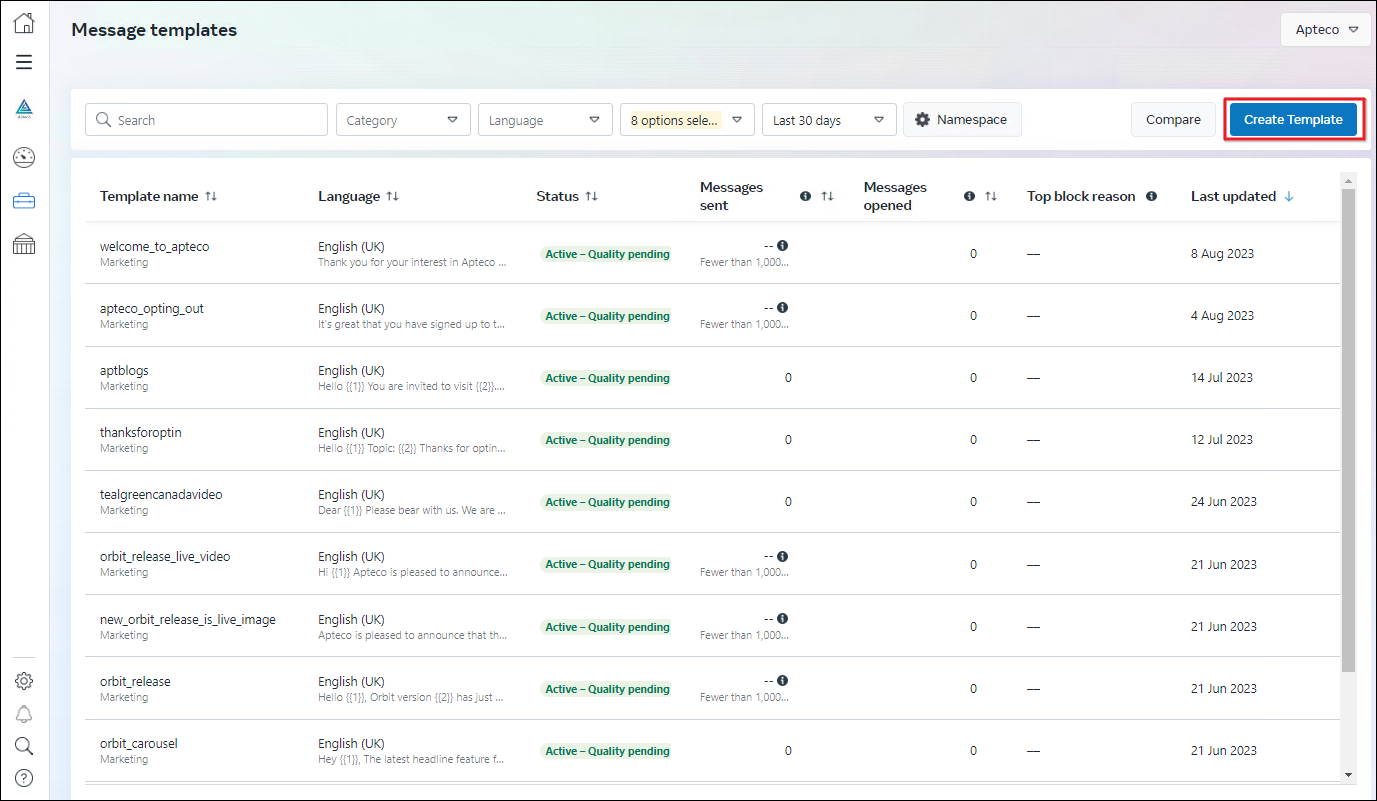1377x801 pixels.
Task: Click the orbit_release template name
Action: [x=135, y=682]
